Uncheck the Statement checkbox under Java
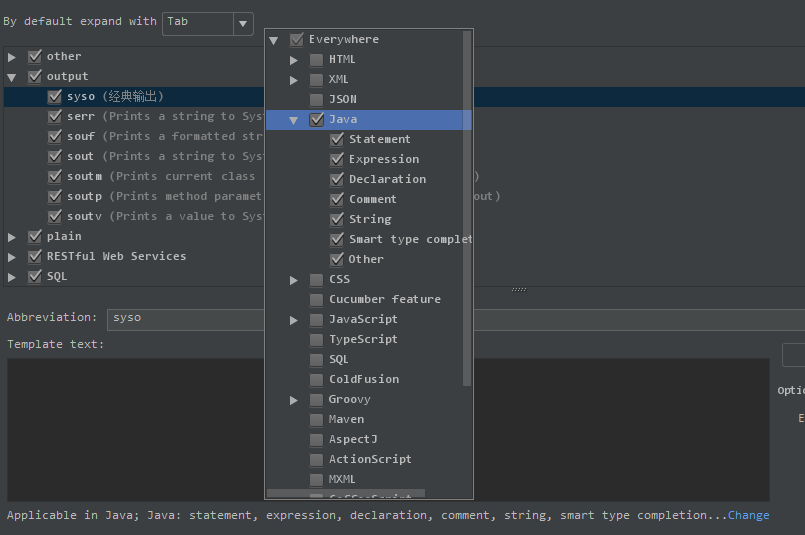The image size is (805, 535). [x=336, y=140]
